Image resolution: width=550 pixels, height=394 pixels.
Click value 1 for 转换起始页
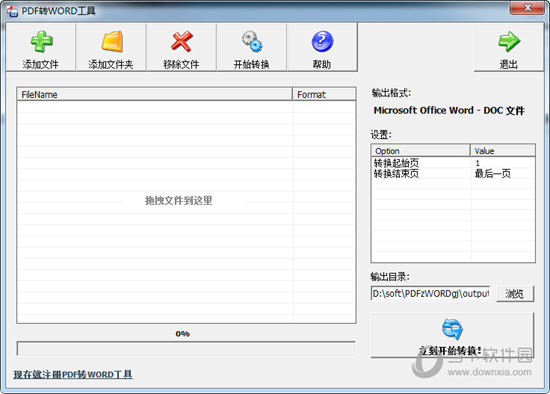[x=477, y=163]
